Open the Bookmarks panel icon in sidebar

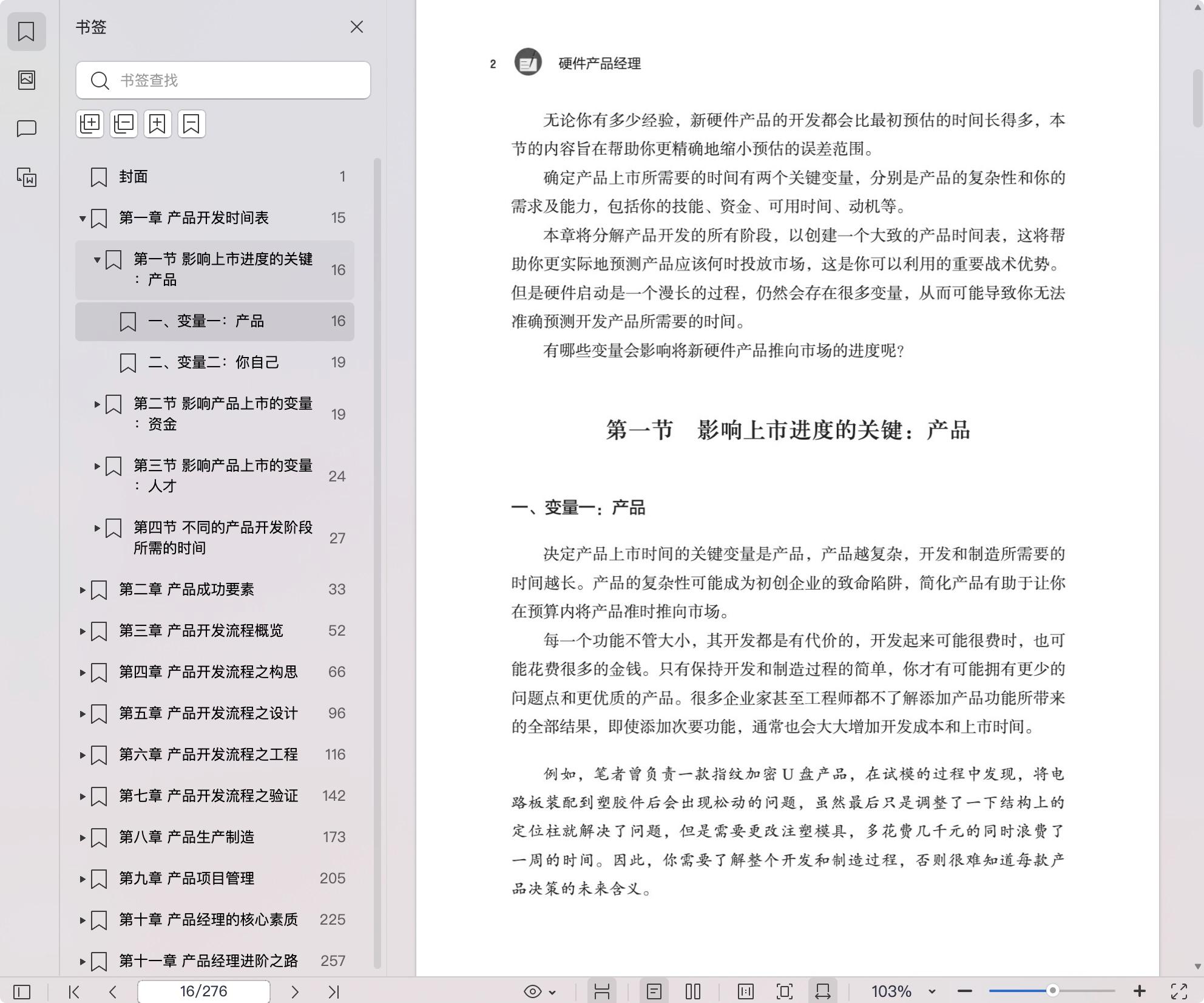pos(26,32)
